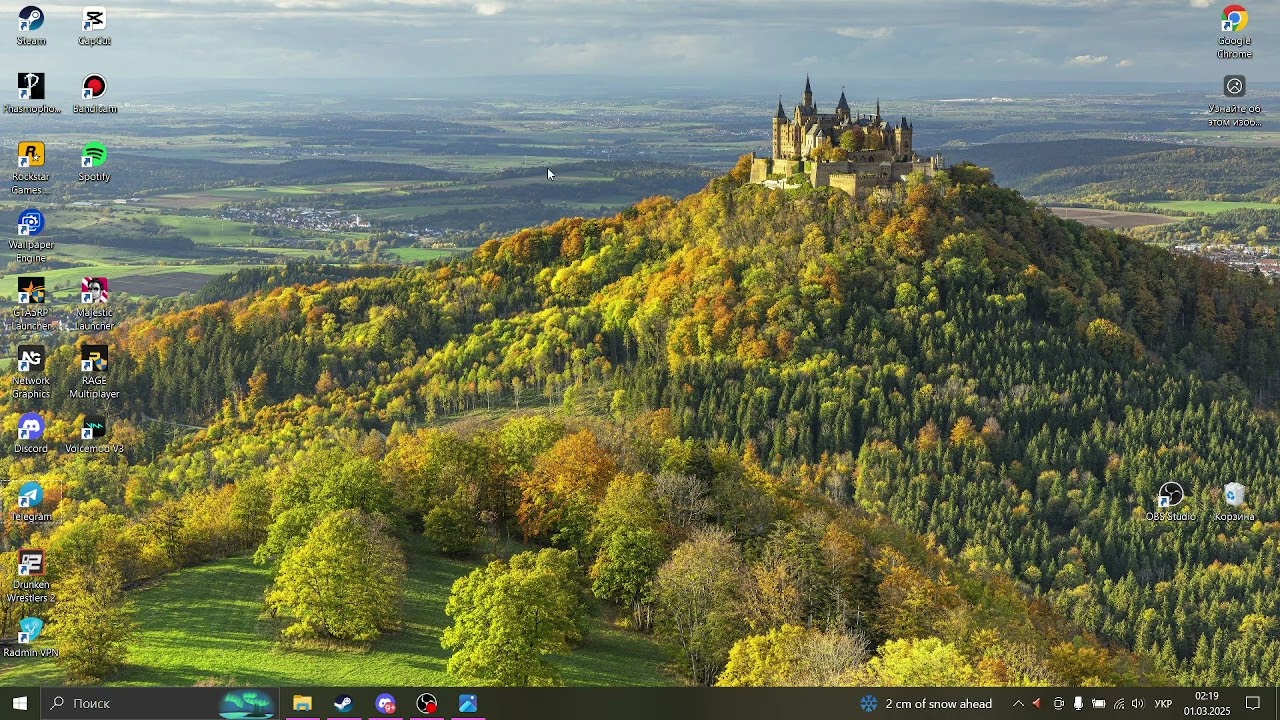
Task: Switch to Discord in the taskbar
Action: [x=385, y=703]
